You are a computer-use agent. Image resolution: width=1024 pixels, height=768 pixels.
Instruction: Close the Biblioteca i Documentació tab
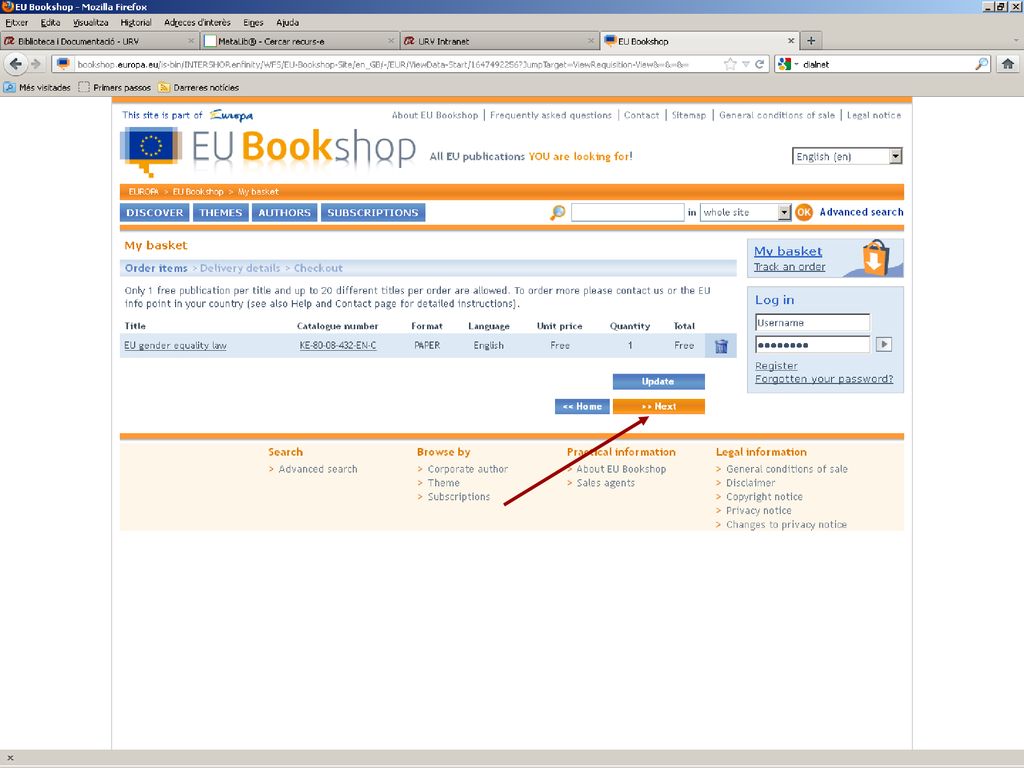191,40
